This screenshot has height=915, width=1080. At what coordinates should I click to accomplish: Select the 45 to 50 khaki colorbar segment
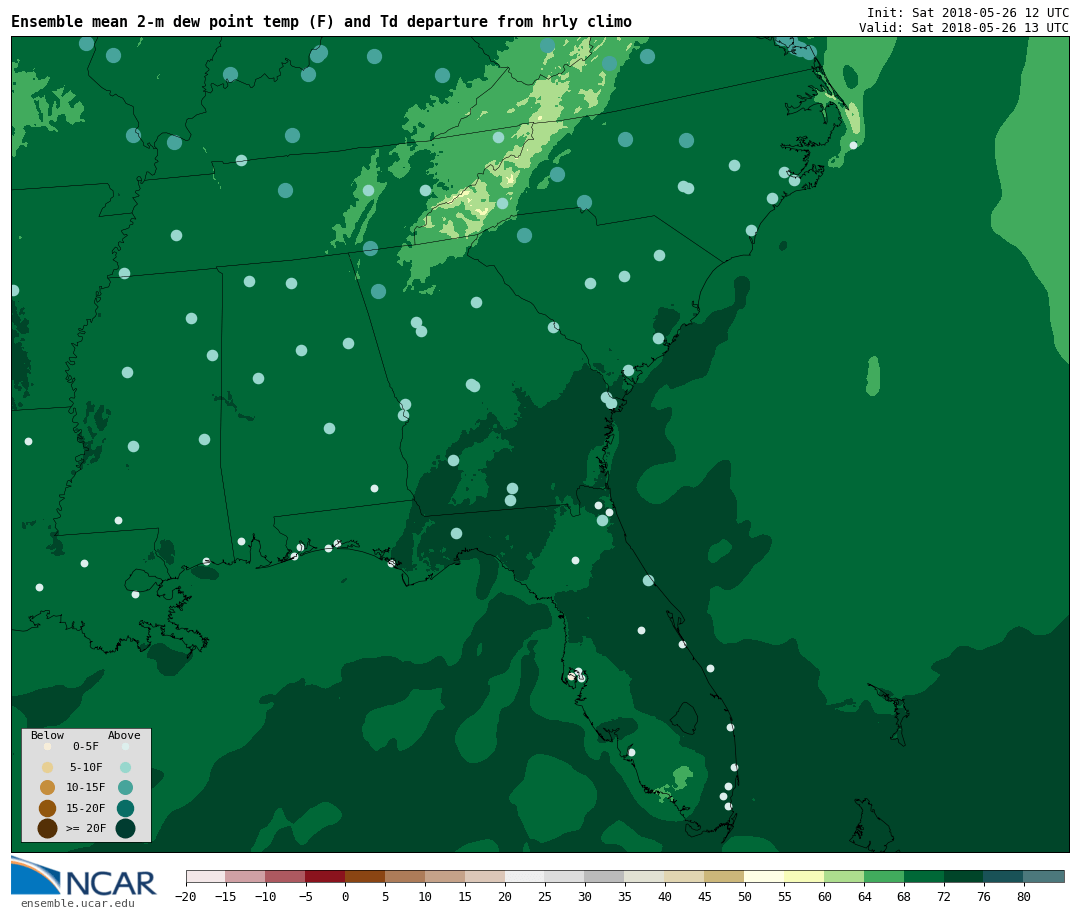coord(725,876)
